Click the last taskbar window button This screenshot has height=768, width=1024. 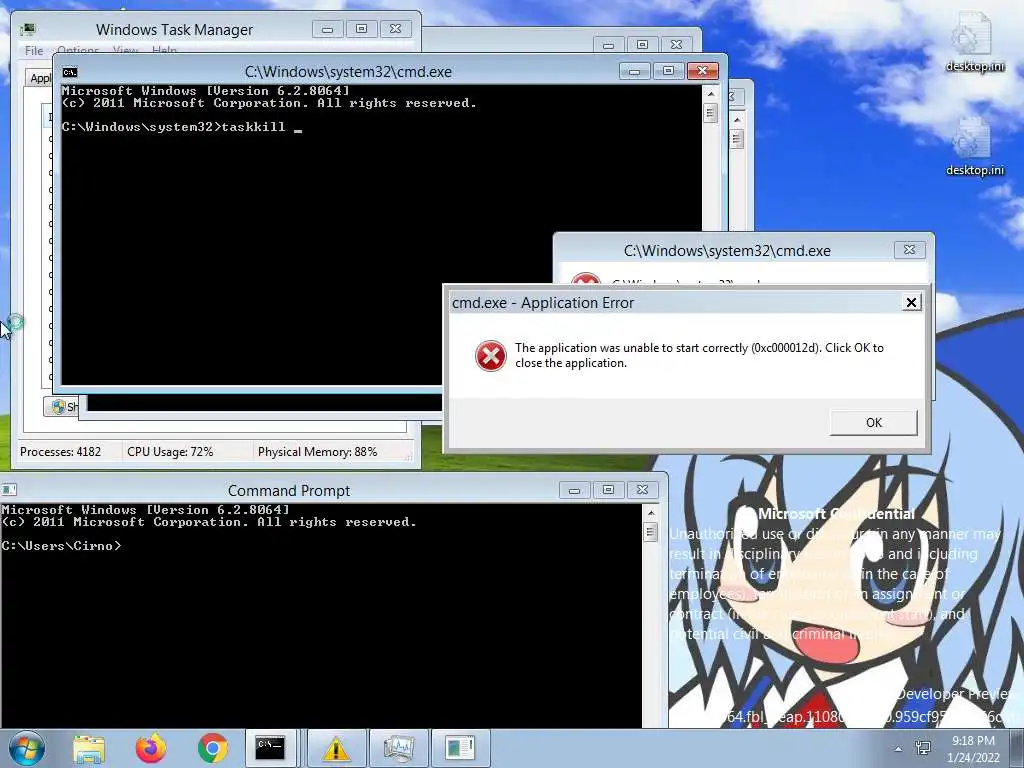(x=461, y=748)
